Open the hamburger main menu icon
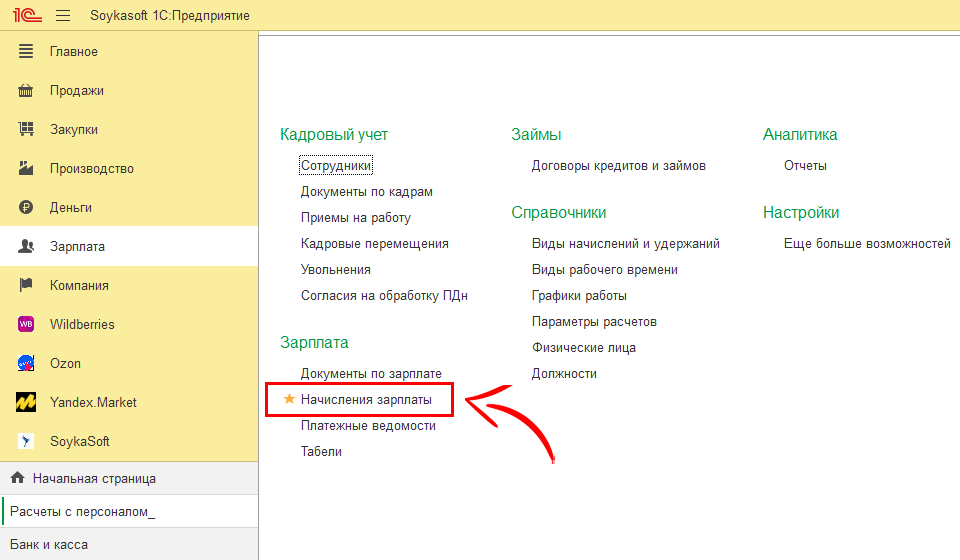This screenshot has height=560, width=960. pos(63,15)
